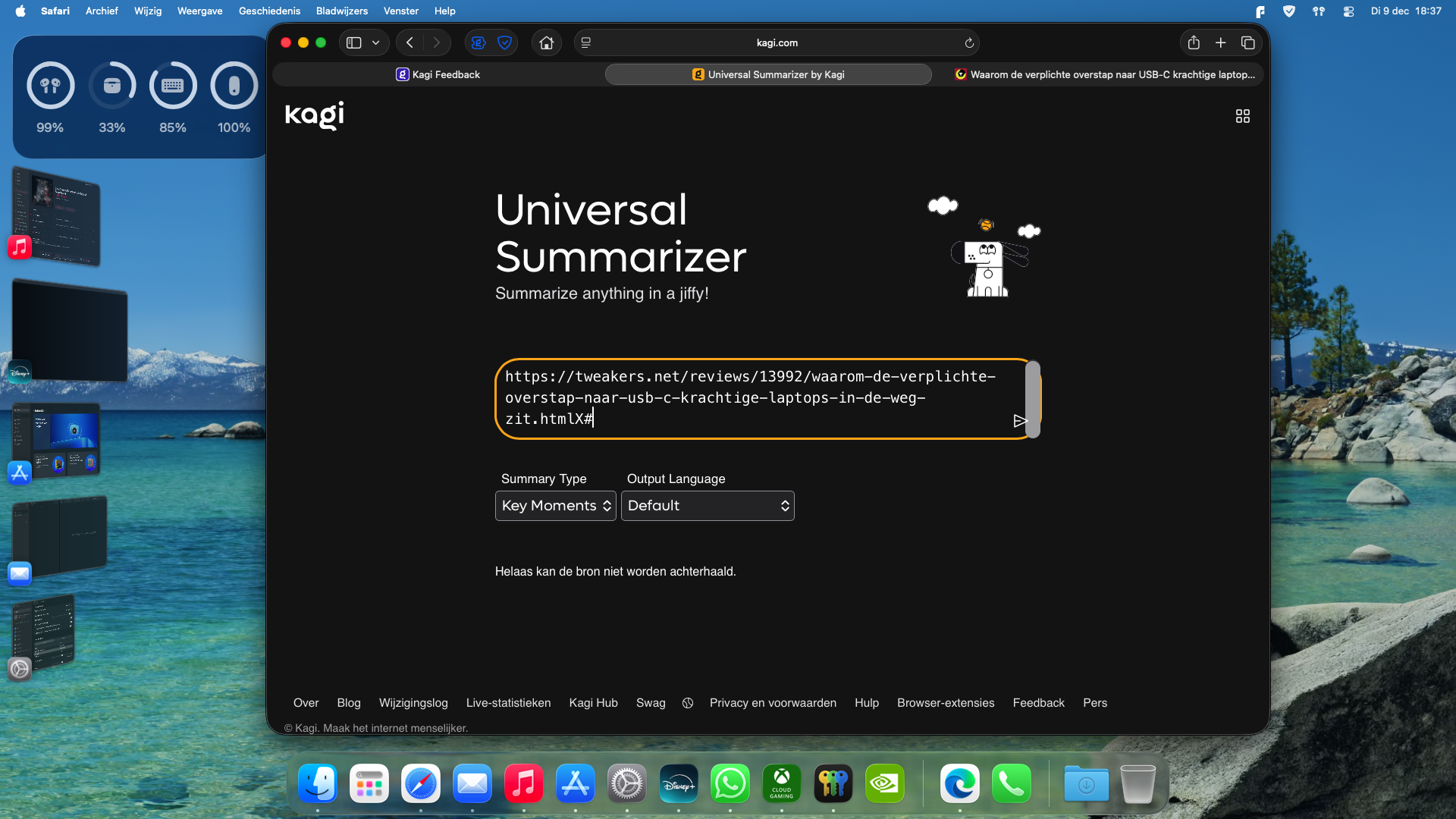This screenshot has width=1456, height=819.
Task: Expand the sidebar chevron menu
Action: 375,43
